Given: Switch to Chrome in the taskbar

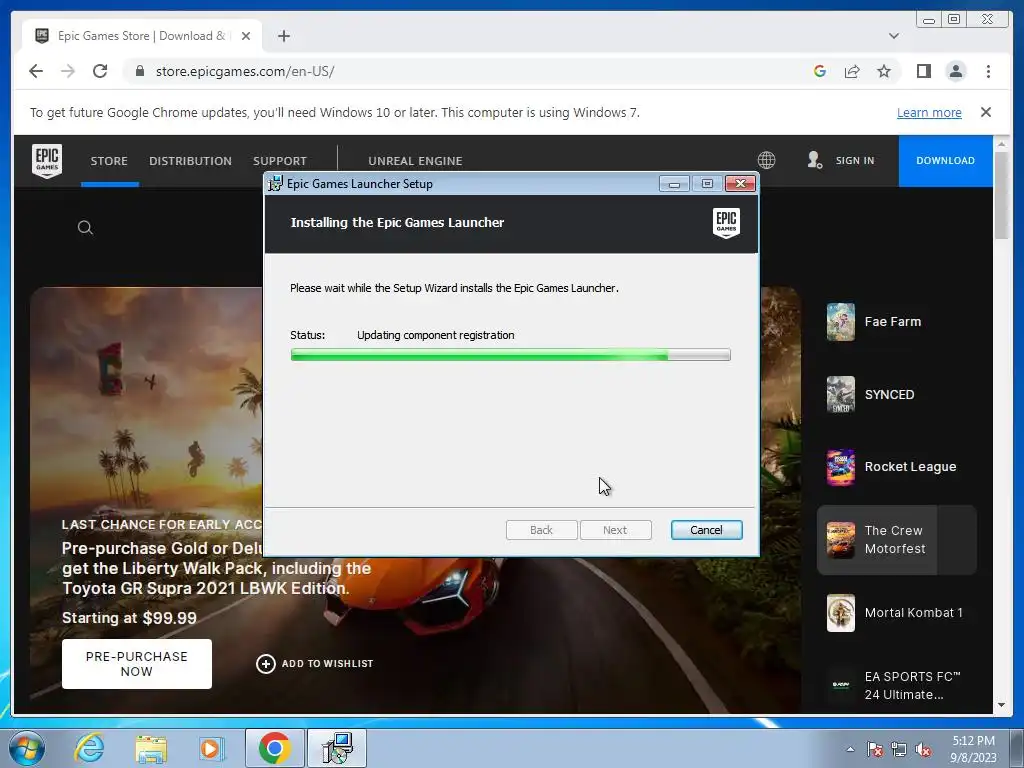Looking at the screenshot, I should click(274, 748).
